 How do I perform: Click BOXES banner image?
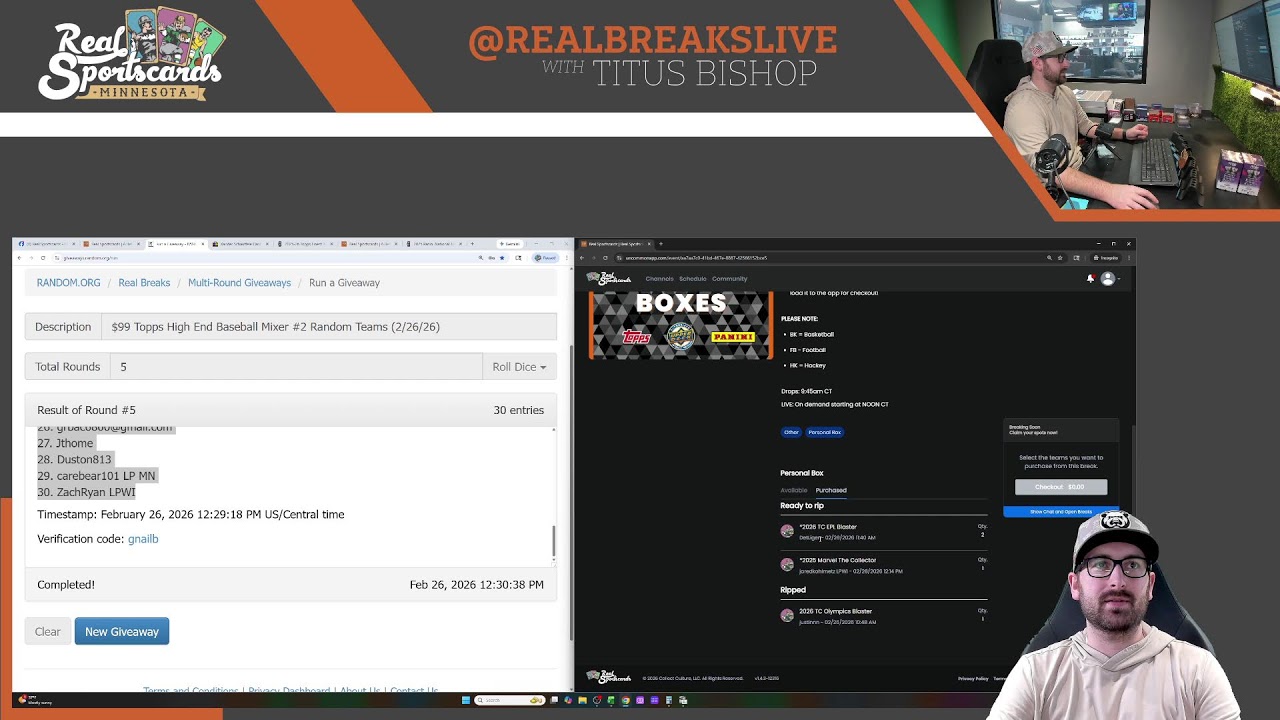point(681,325)
